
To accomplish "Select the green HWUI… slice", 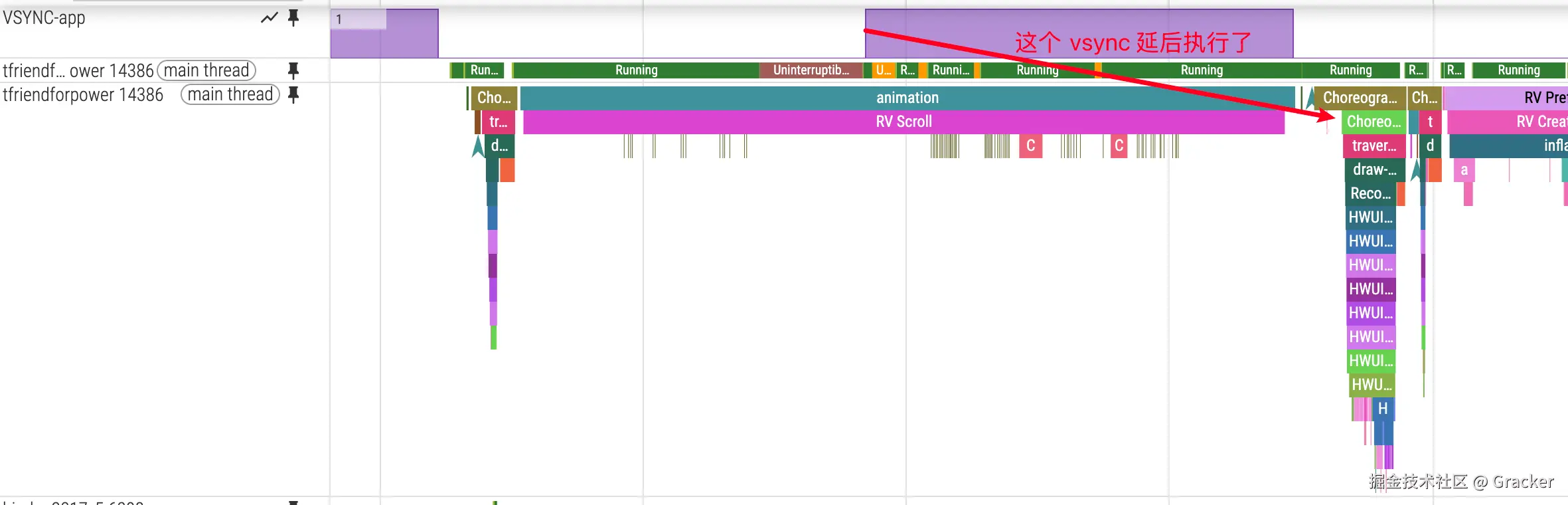I will 1372,361.
